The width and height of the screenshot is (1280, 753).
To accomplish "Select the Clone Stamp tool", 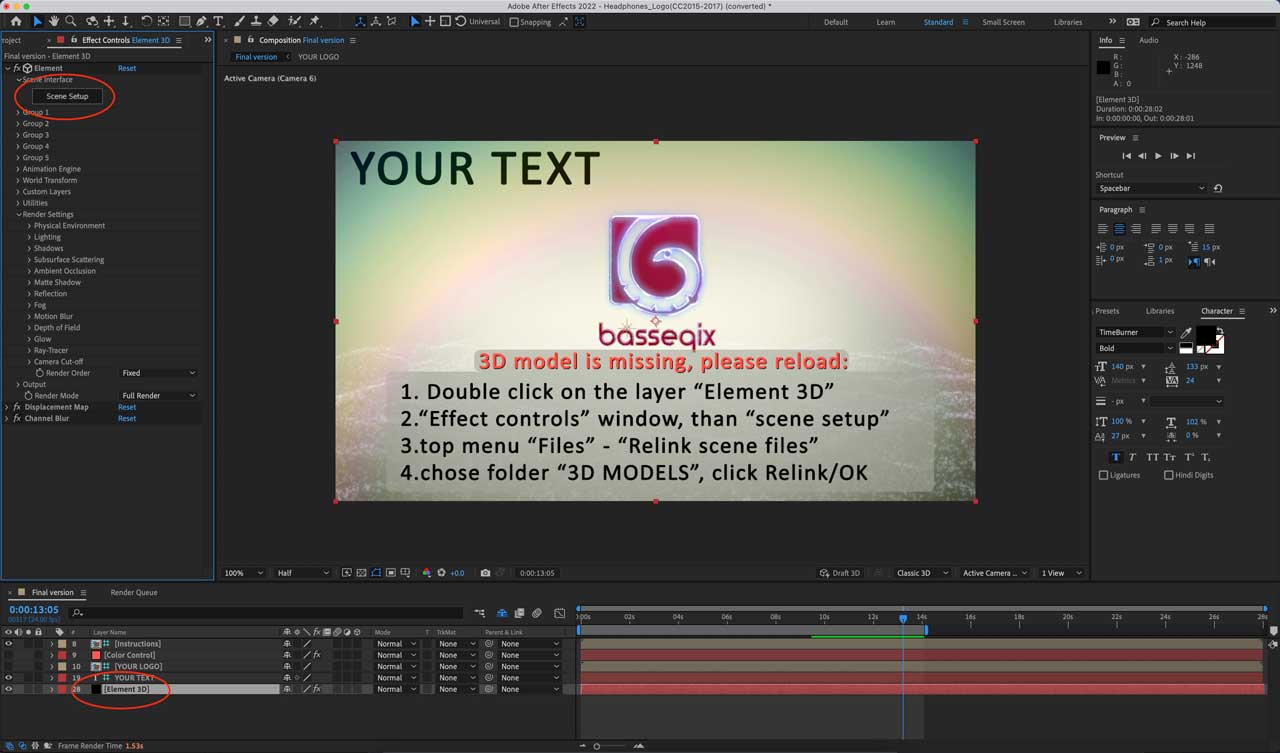I will tap(256, 21).
